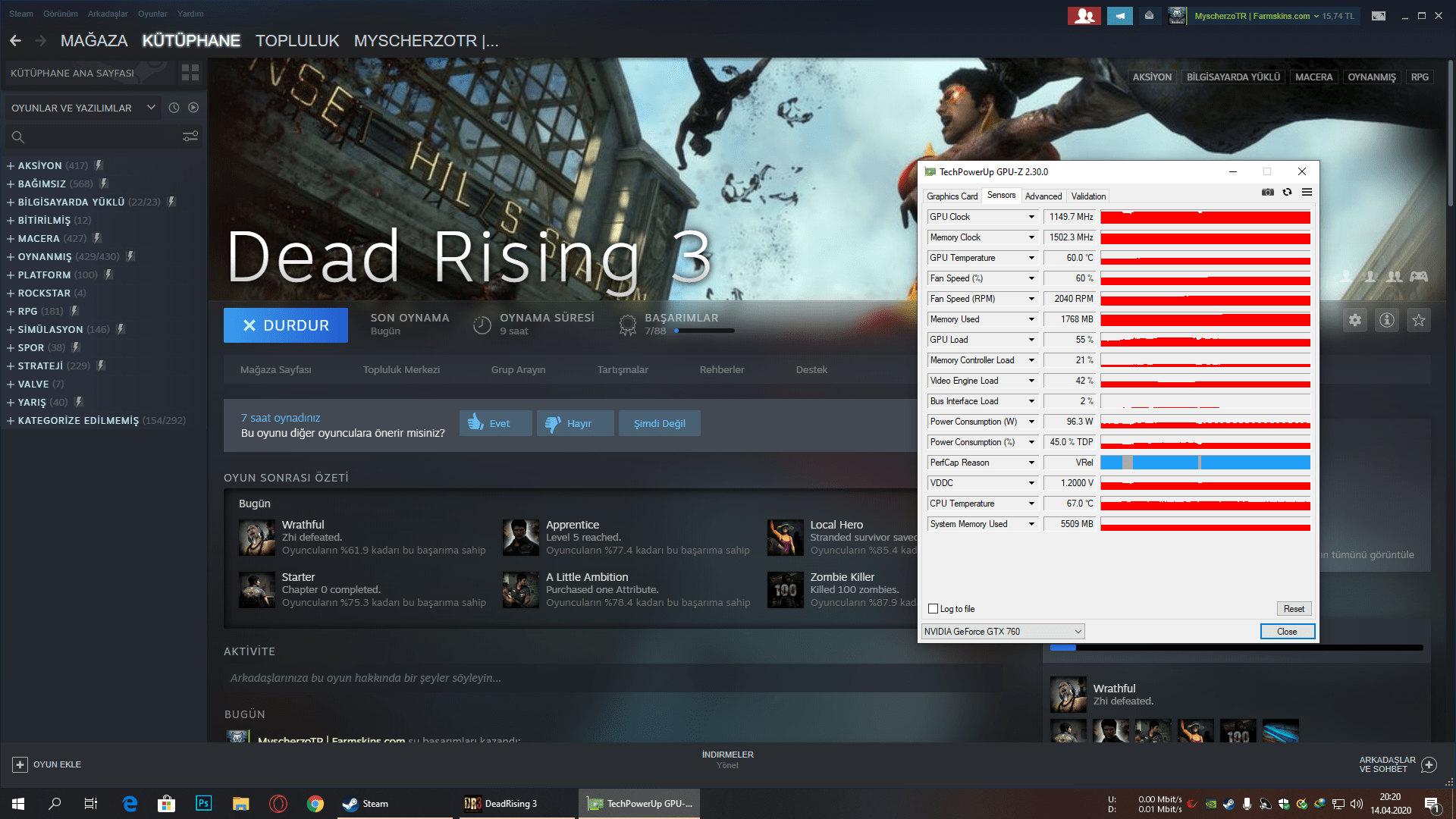Click the sidebar filter options icon

tap(190, 136)
